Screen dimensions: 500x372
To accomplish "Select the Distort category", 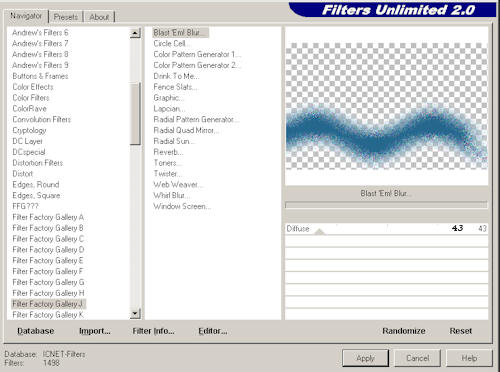I will (x=23, y=174).
